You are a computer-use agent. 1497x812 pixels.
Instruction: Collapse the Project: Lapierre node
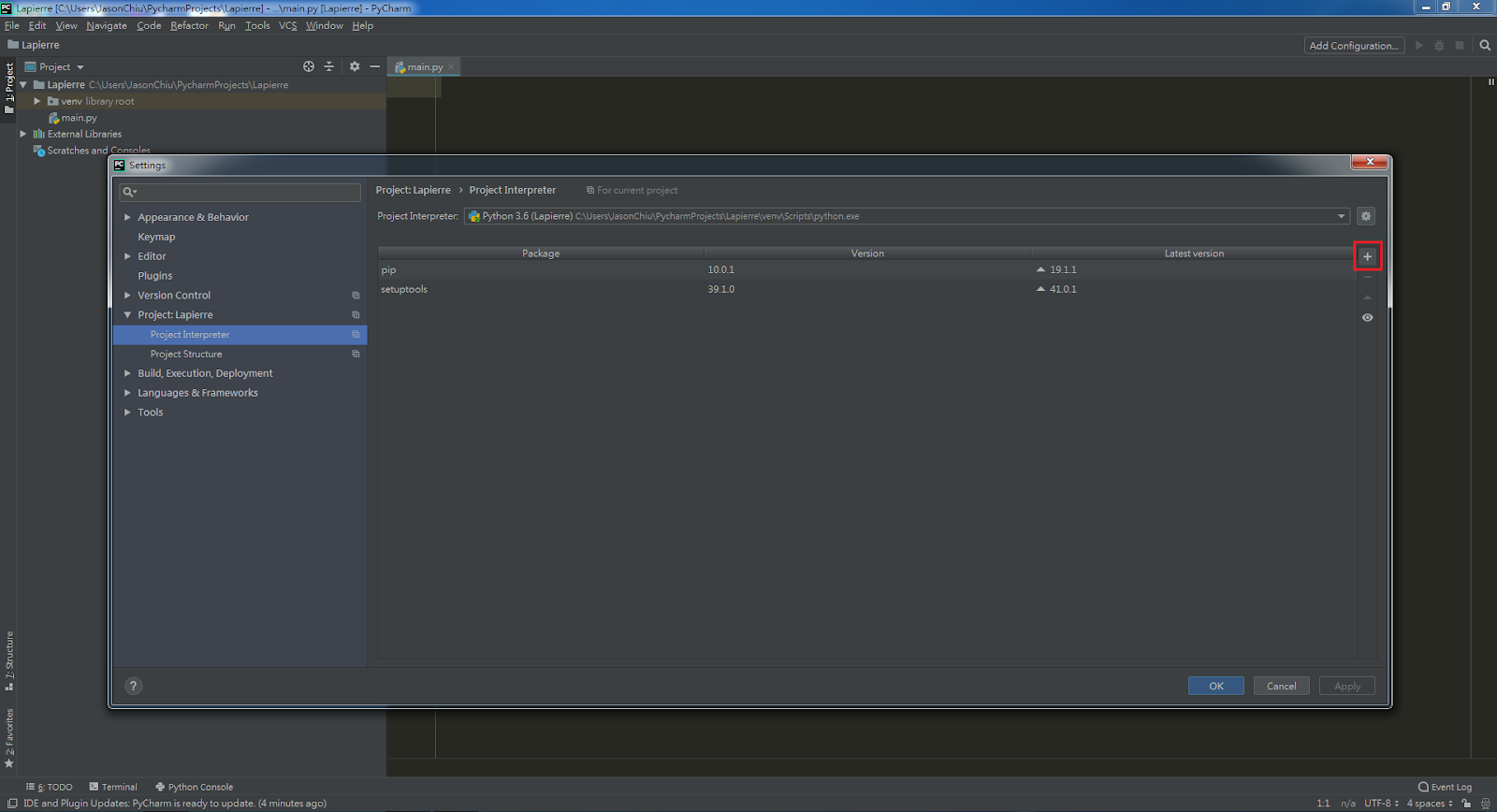(x=127, y=315)
